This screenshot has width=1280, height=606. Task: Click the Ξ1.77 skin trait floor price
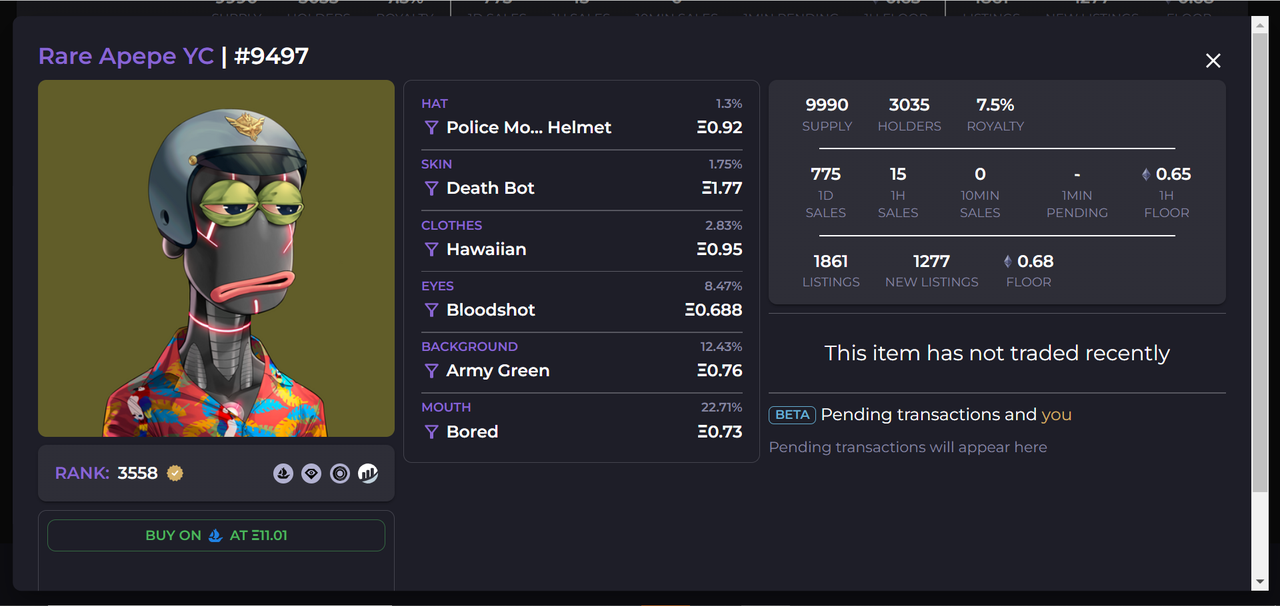tap(722, 189)
